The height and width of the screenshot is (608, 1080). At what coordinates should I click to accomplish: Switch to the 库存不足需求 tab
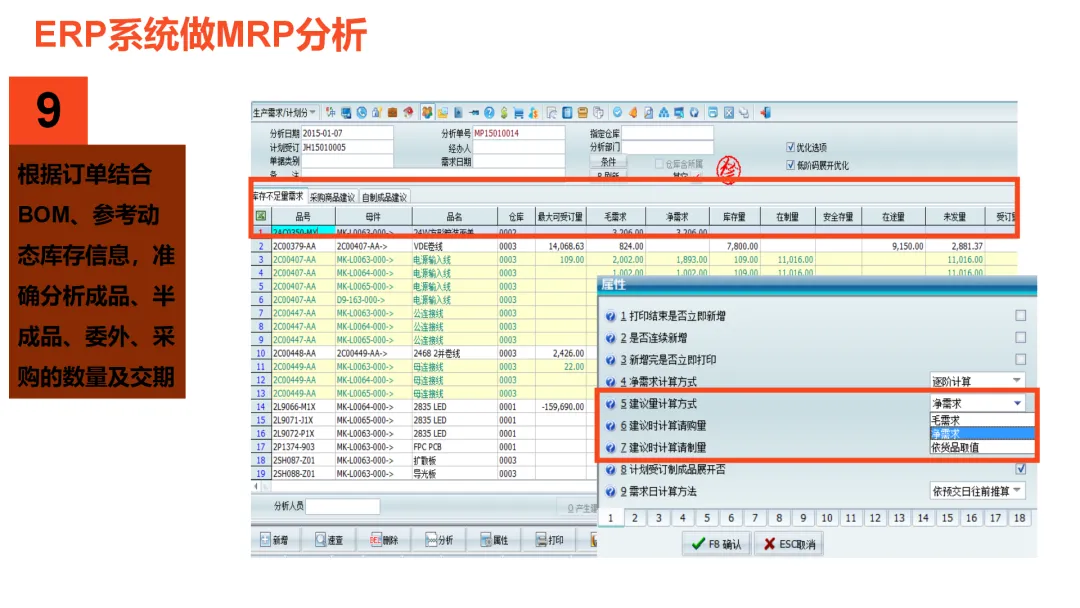278,196
